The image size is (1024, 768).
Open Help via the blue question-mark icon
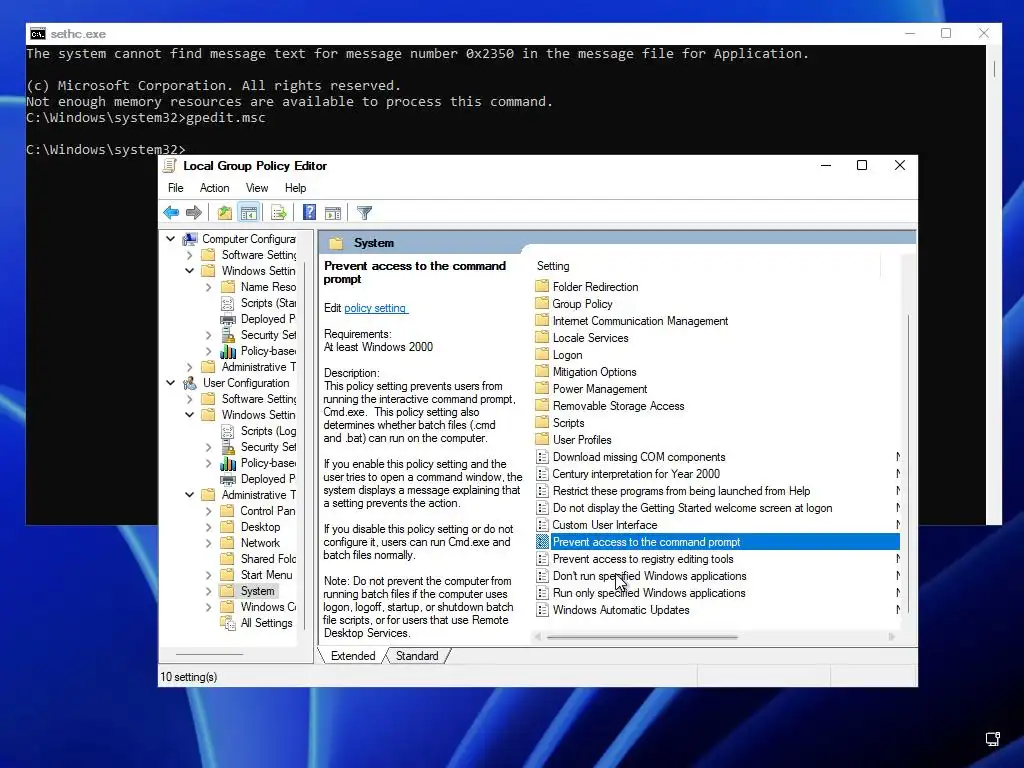309,212
